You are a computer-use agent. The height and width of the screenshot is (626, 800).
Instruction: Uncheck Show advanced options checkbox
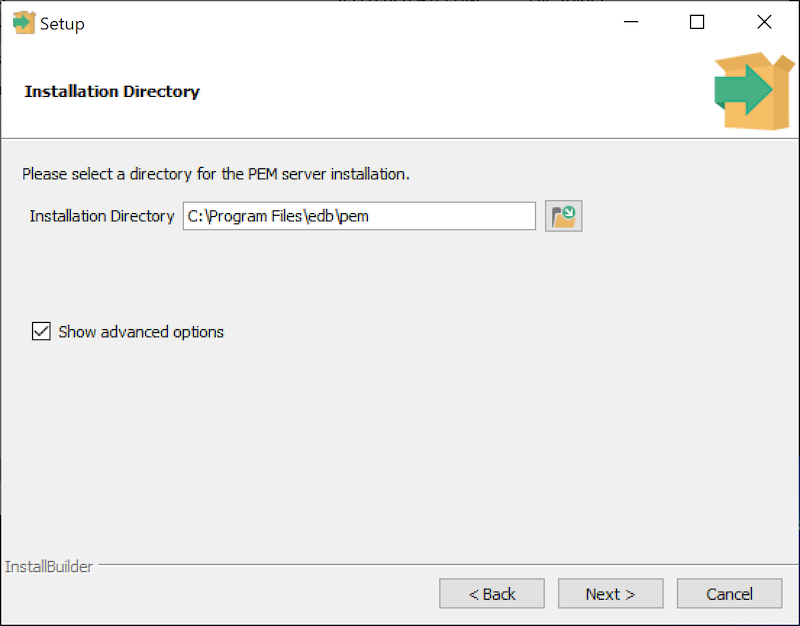(x=41, y=332)
